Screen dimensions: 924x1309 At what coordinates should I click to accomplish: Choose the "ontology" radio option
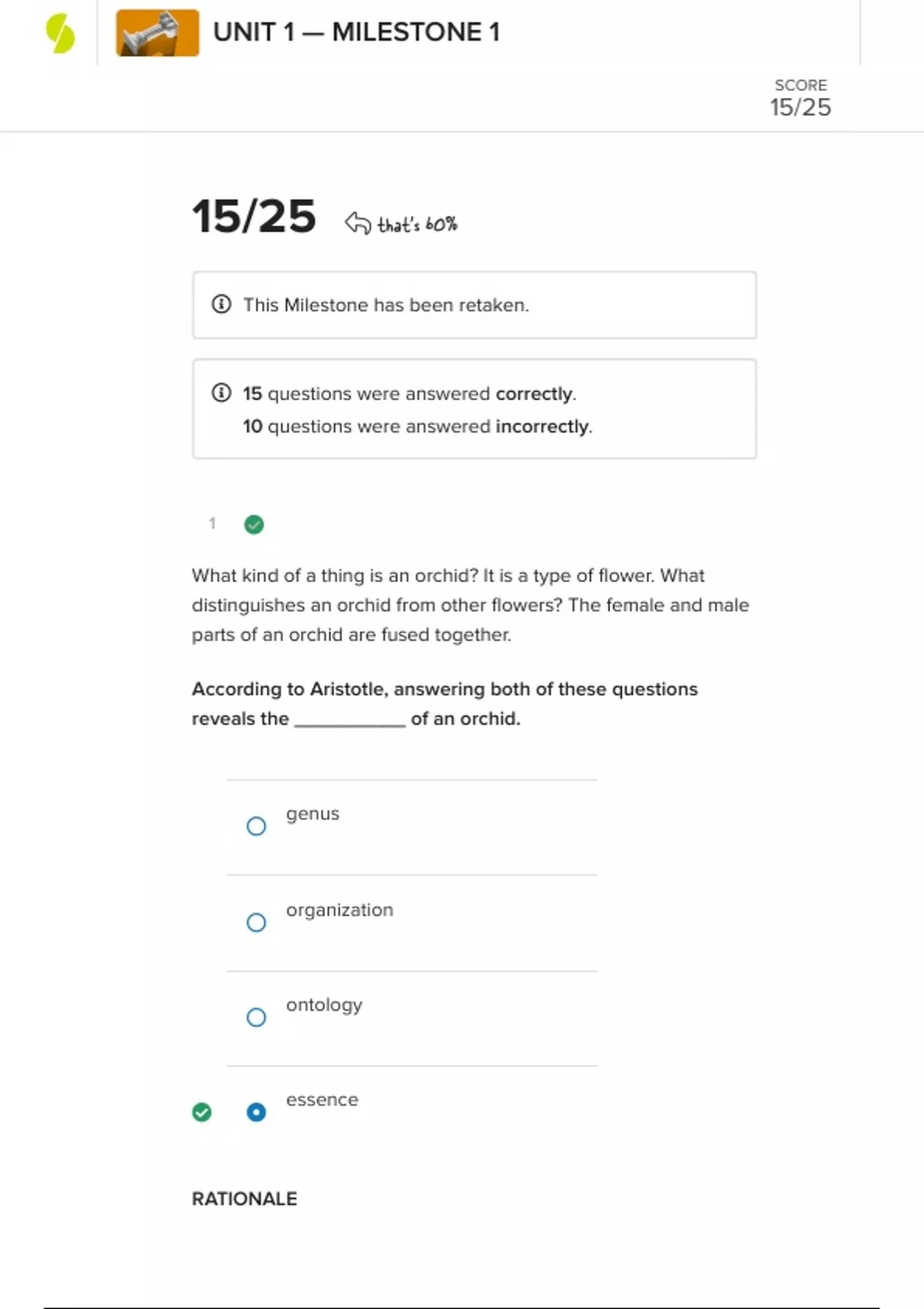[x=256, y=1017]
